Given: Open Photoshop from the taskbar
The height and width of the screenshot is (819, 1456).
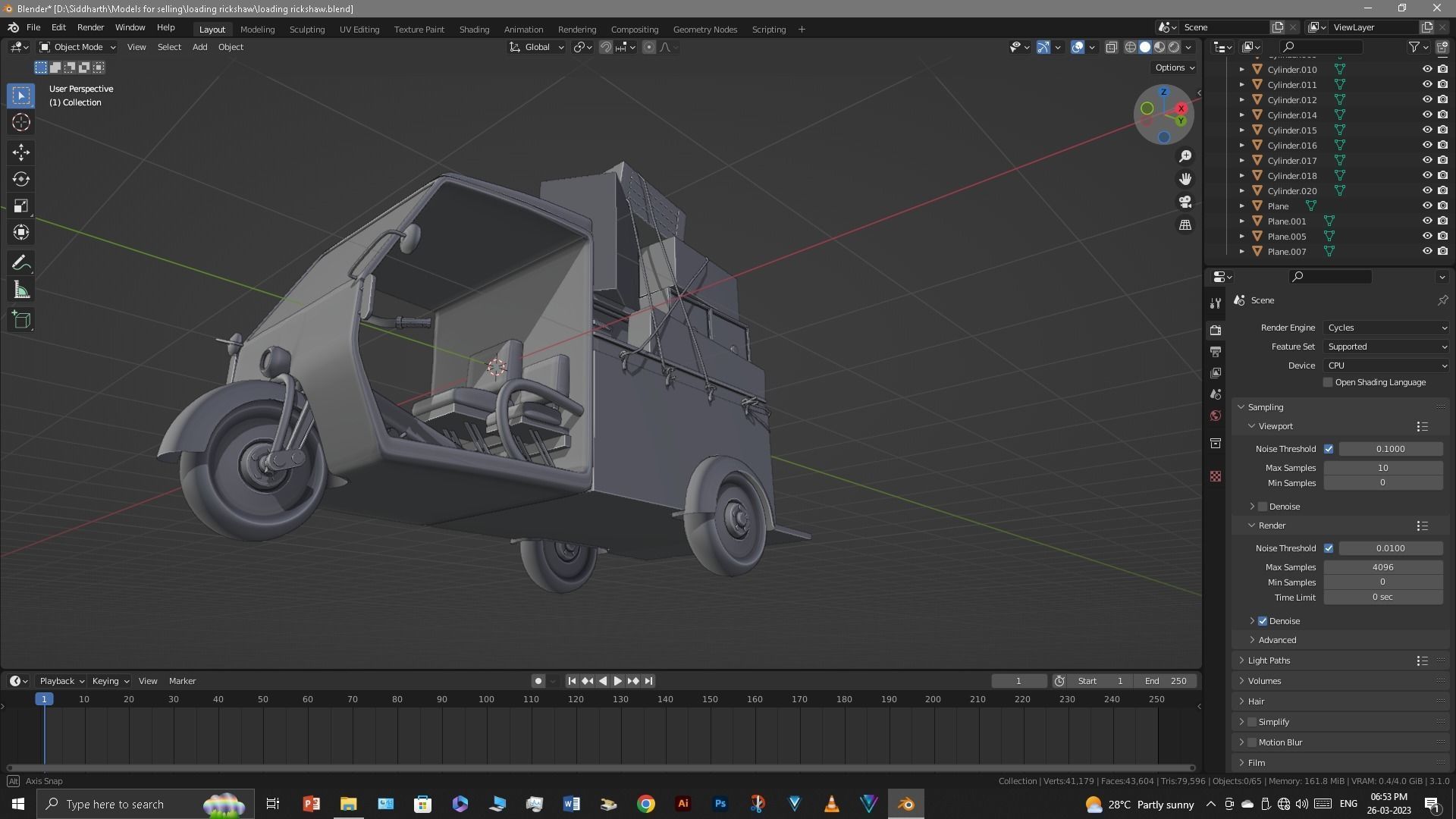Looking at the screenshot, I should [x=720, y=804].
